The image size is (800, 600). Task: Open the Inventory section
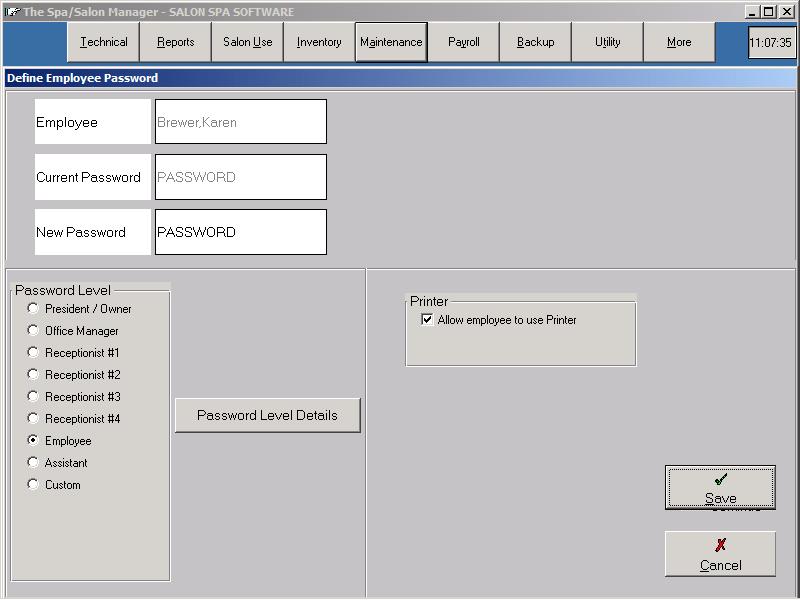coord(319,42)
